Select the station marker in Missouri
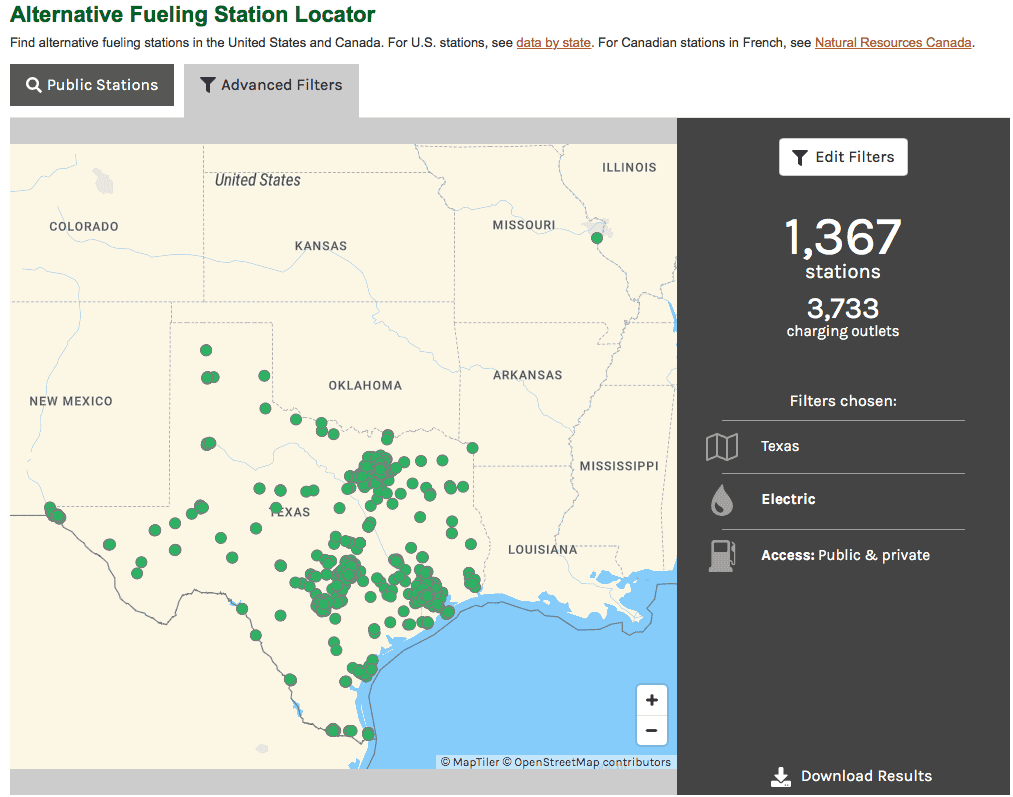 tap(597, 238)
